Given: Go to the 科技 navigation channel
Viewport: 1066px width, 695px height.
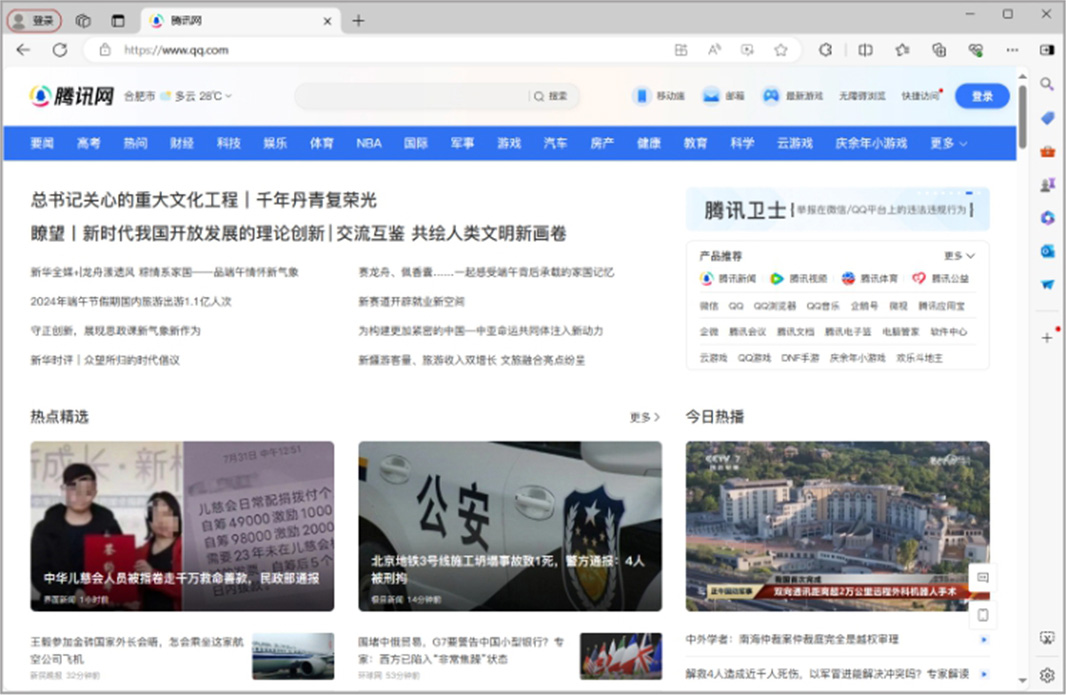Looking at the screenshot, I should [x=229, y=144].
